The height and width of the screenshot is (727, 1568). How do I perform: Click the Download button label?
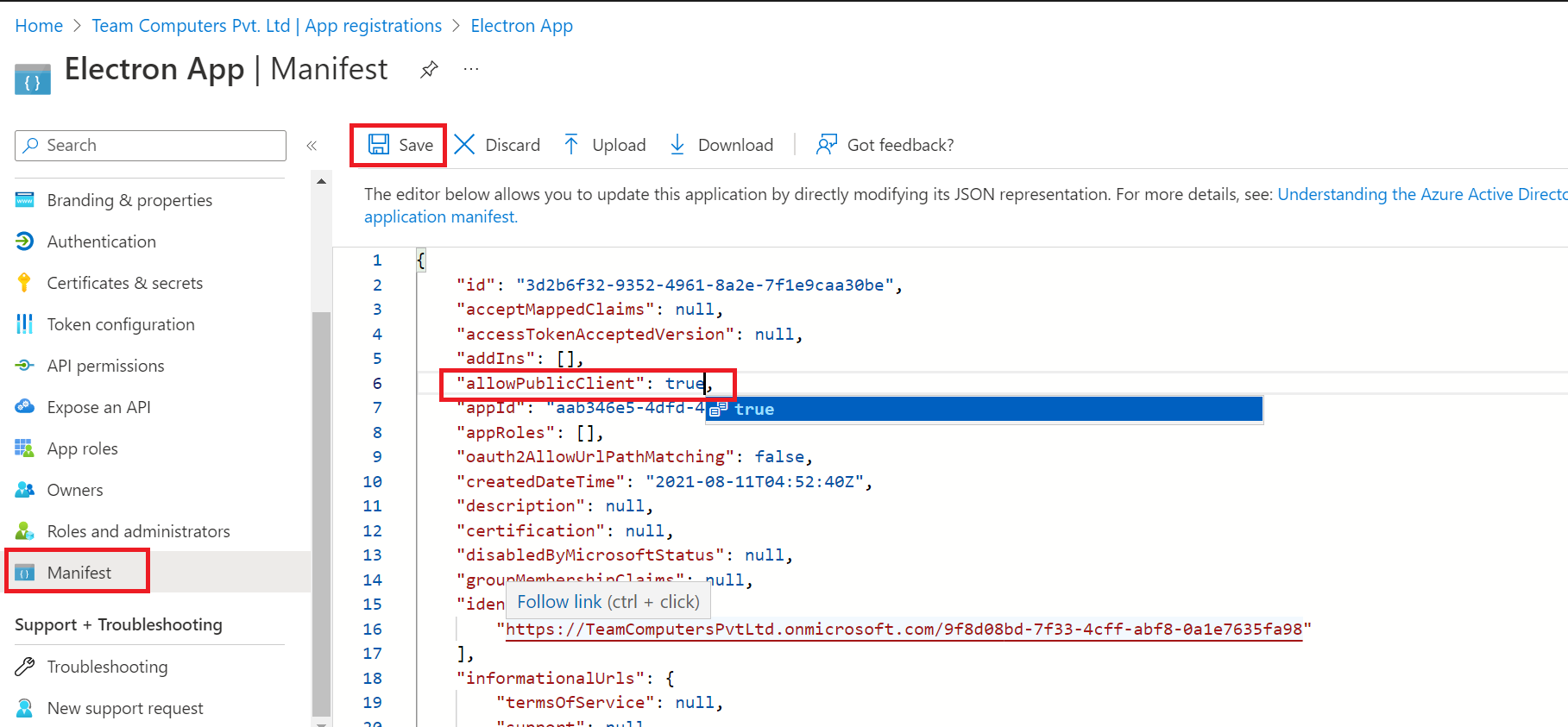(735, 145)
